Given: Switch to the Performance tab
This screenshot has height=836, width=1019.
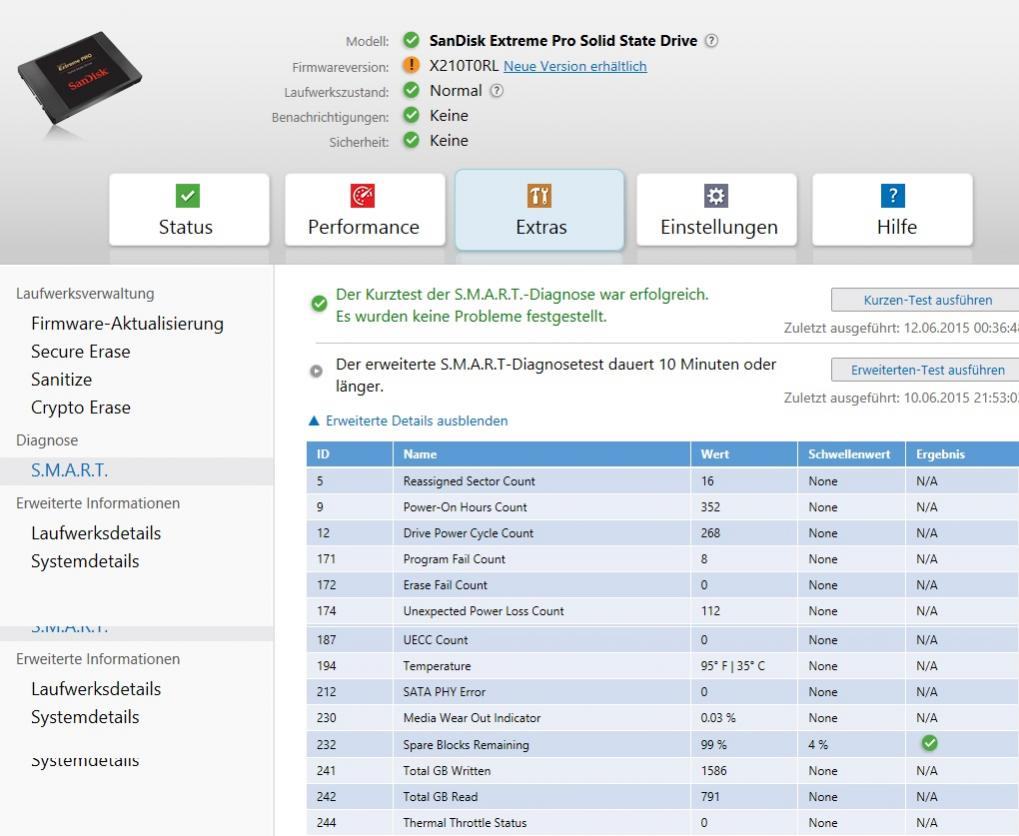Looking at the screenshot, I should (365, 209).
